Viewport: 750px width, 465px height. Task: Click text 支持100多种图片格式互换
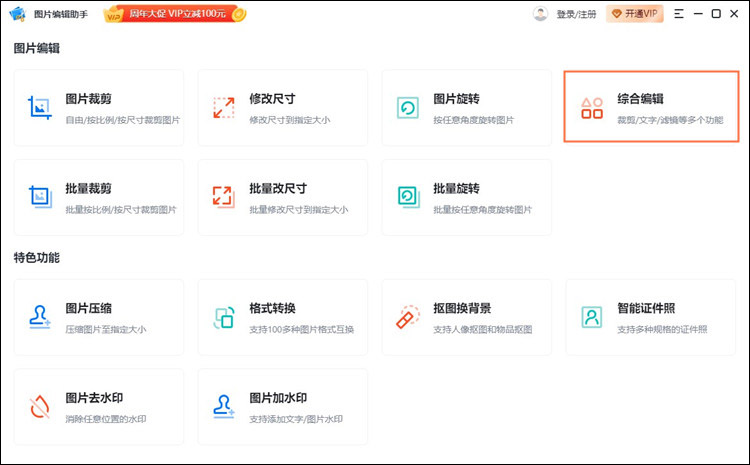tap(301, 329)
